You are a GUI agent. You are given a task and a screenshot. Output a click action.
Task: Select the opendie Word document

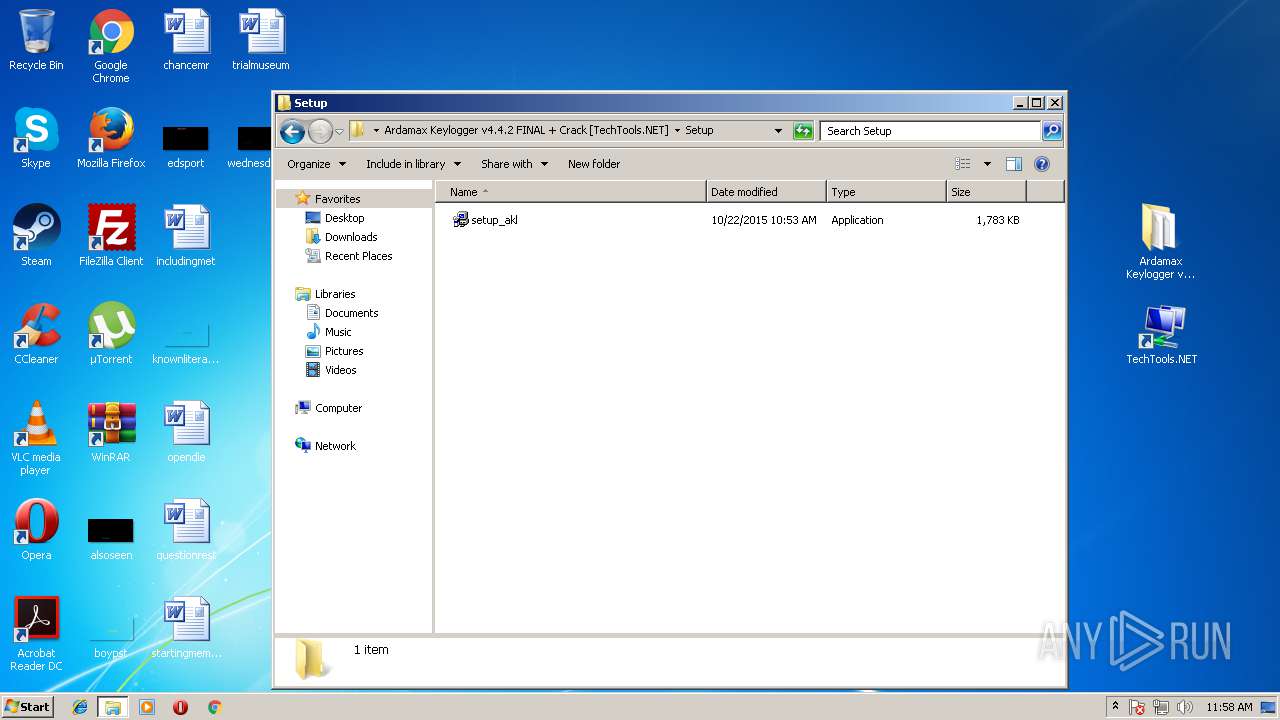click(x=186, y=432)
